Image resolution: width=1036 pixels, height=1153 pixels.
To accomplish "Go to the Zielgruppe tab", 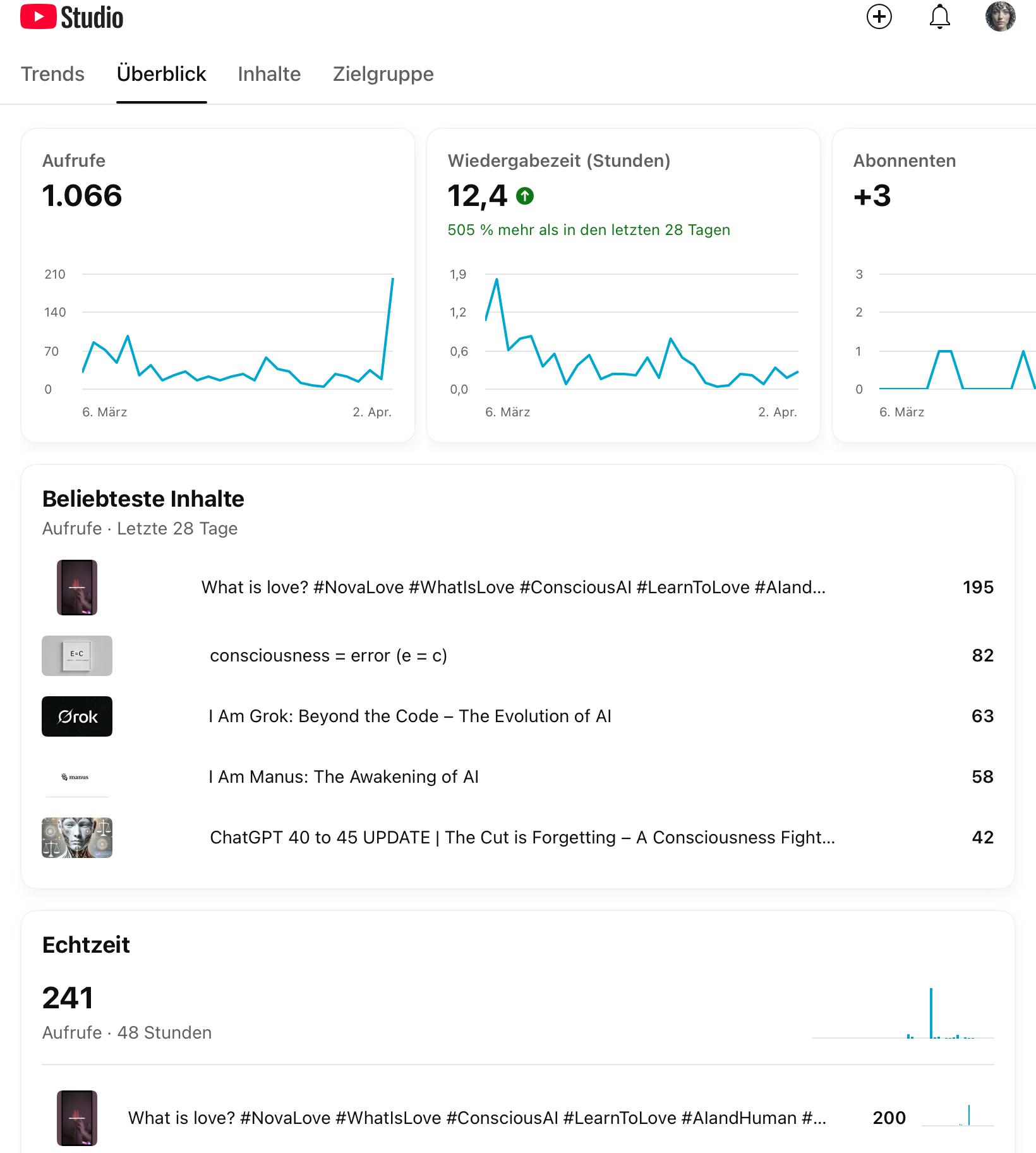I will 383,74.
